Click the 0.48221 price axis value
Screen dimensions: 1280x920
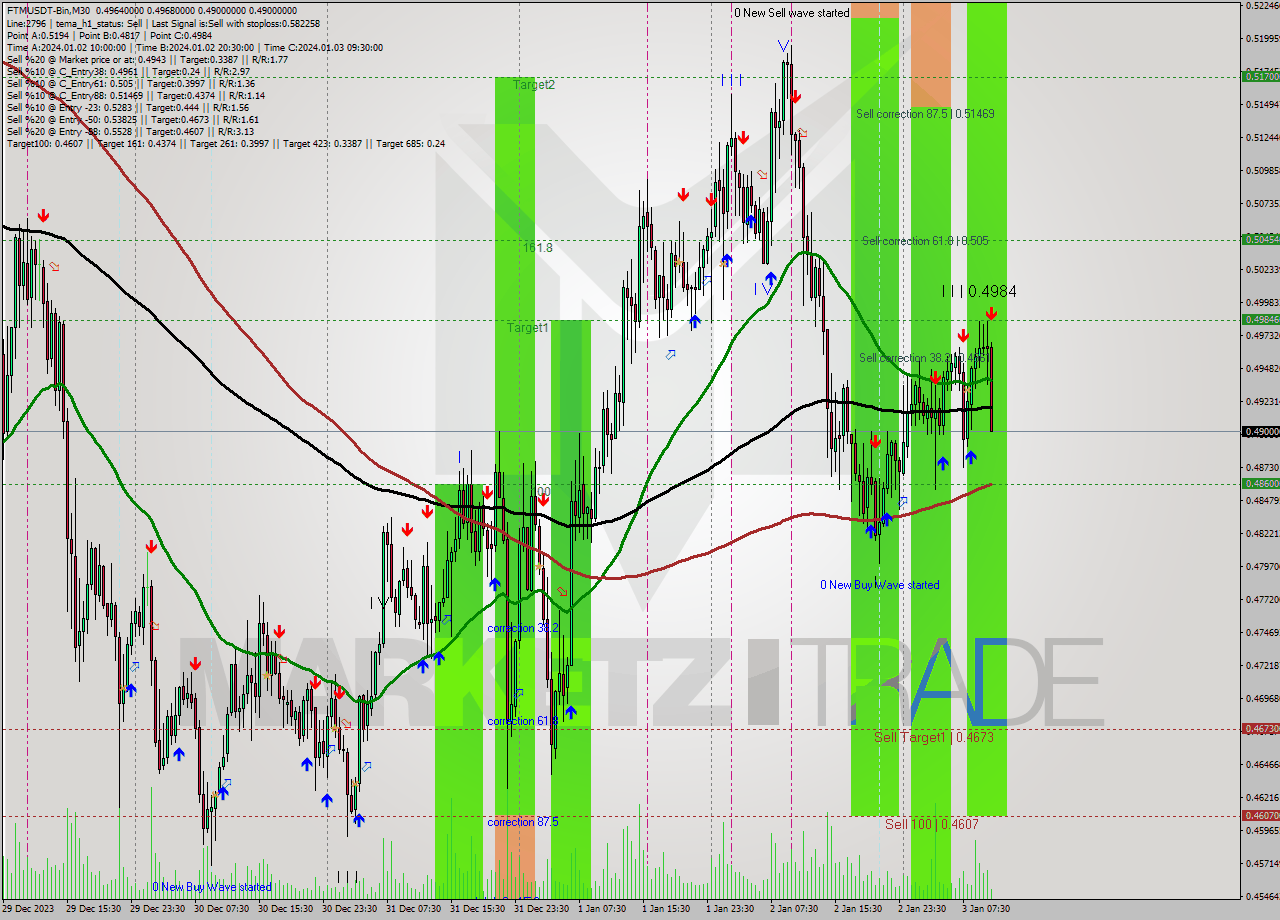tap(1262, 533)
